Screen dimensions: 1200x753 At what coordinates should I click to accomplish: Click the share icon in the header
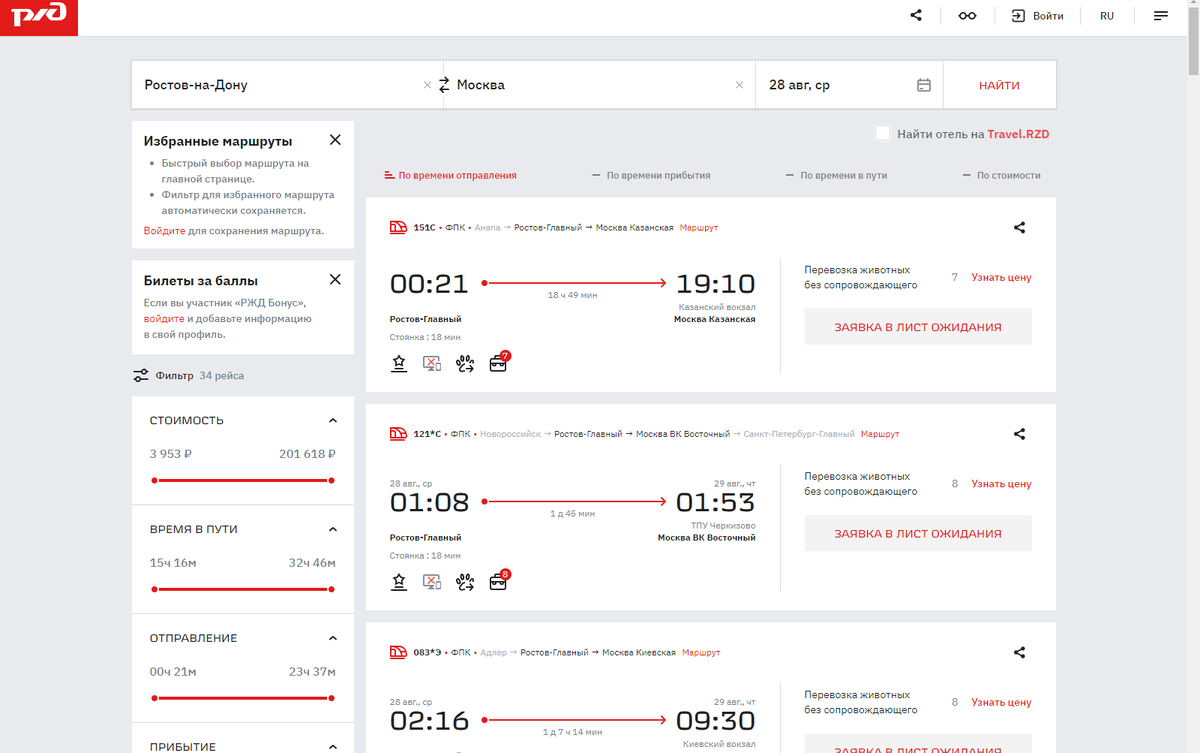tap(916, 15)
